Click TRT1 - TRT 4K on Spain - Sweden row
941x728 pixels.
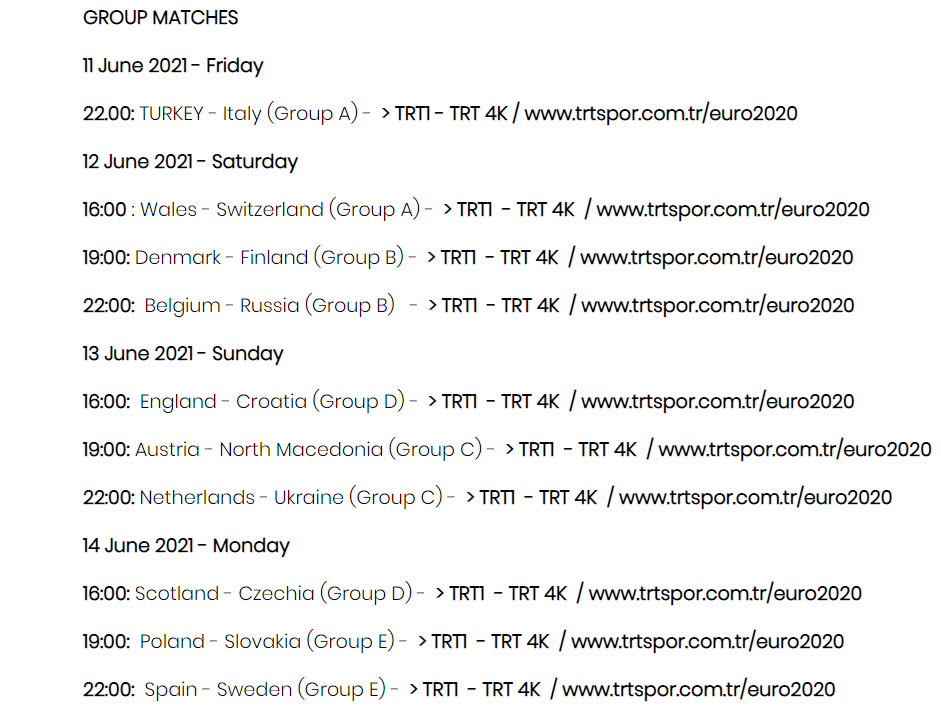pyautogui.click(x=481, y=690)
